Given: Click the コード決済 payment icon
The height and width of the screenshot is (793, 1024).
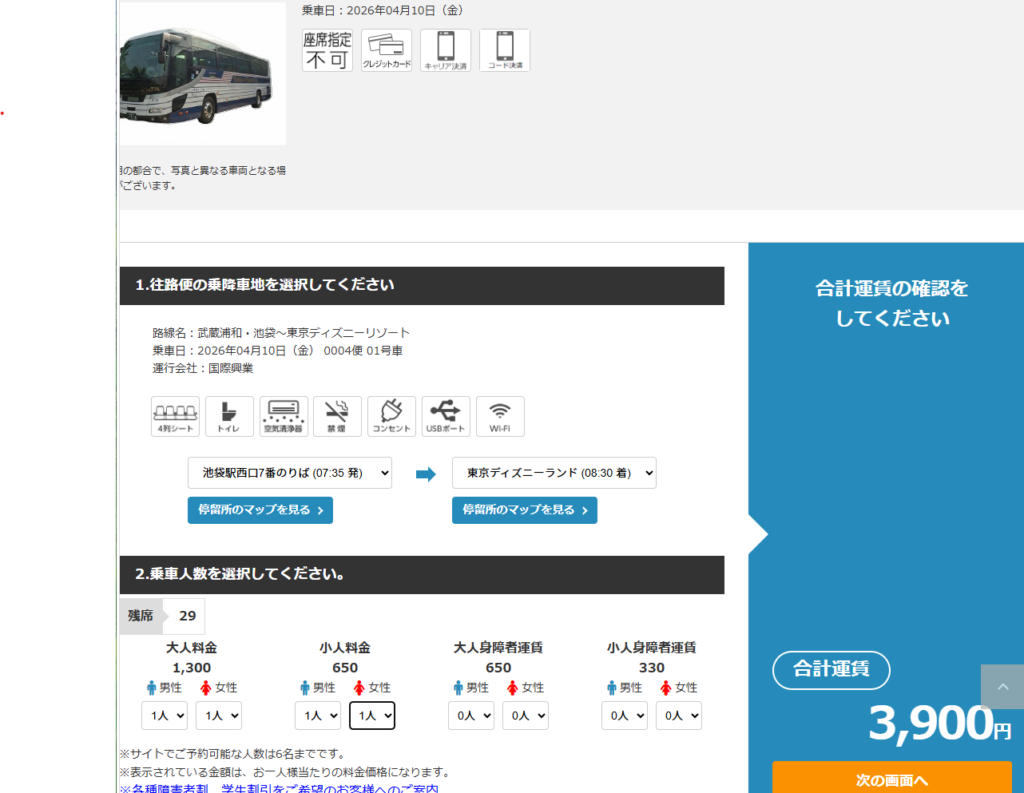Looking at the screenshot, I should coord(503,50).
